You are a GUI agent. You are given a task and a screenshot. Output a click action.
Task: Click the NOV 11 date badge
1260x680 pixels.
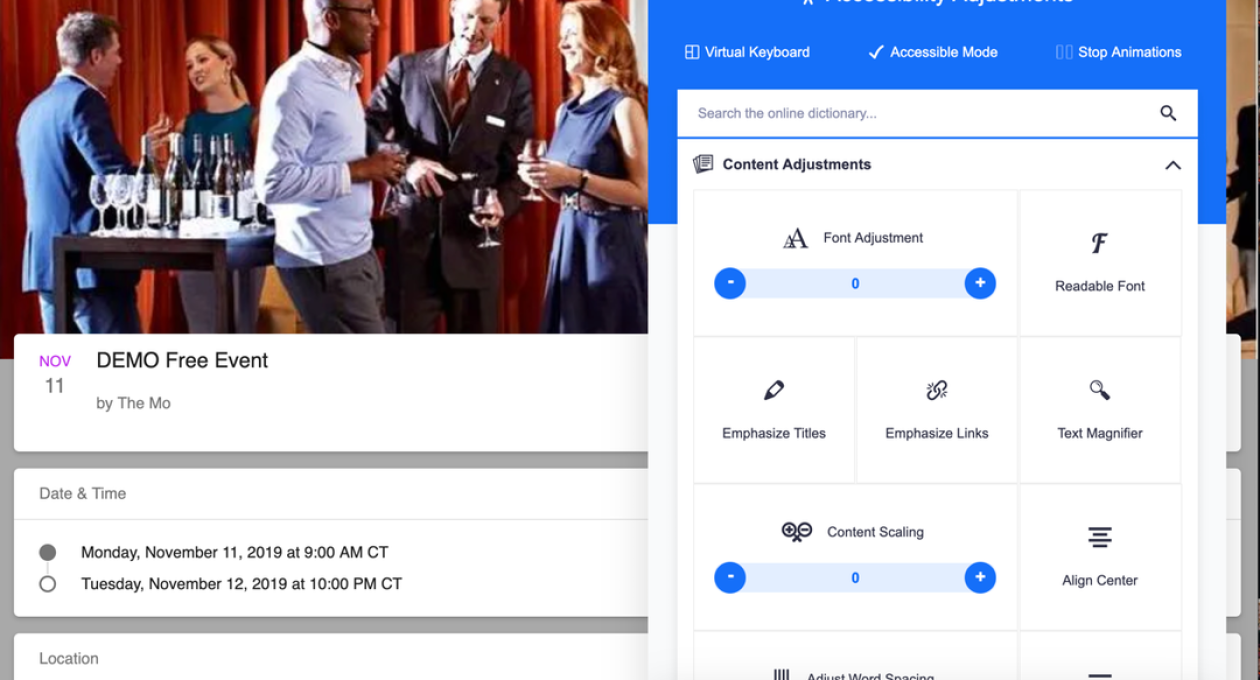click(x=55, y=374)
